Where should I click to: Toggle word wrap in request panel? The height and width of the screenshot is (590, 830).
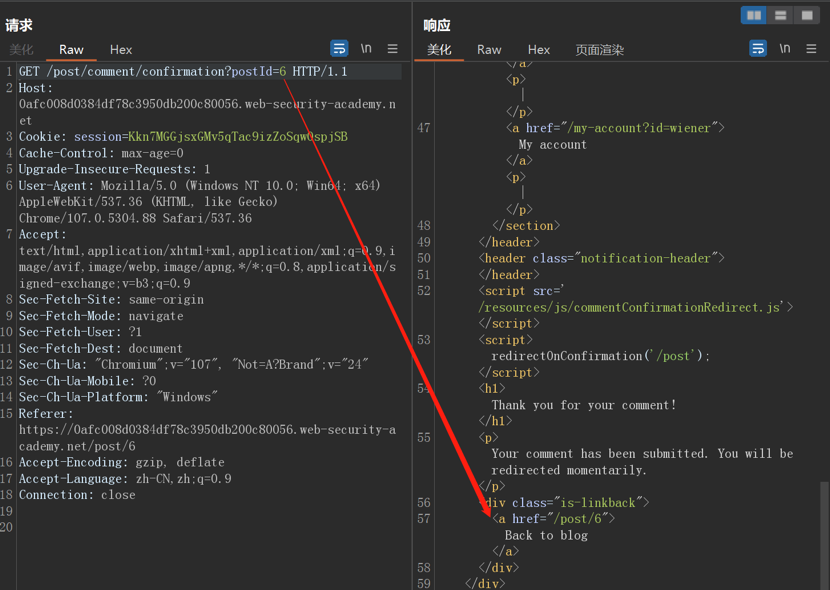click(339, 49)
